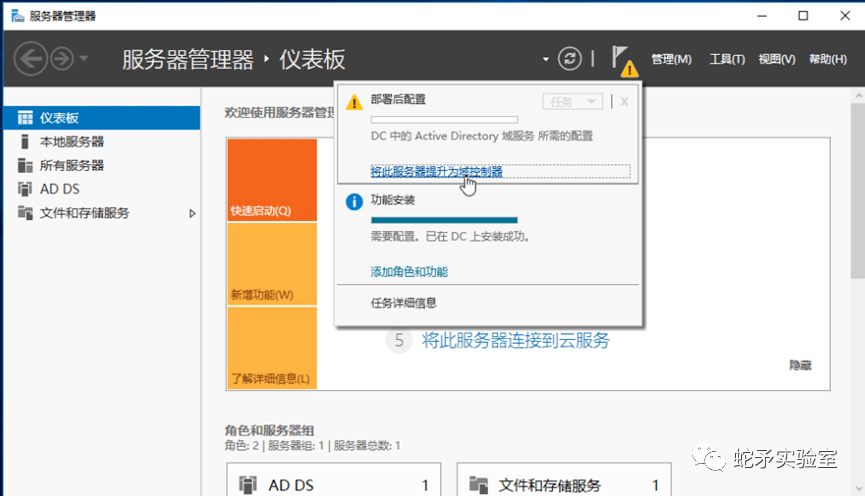
Task: Dismiss the 部署后配置 notification with X
Action: (x=624, y=101)
